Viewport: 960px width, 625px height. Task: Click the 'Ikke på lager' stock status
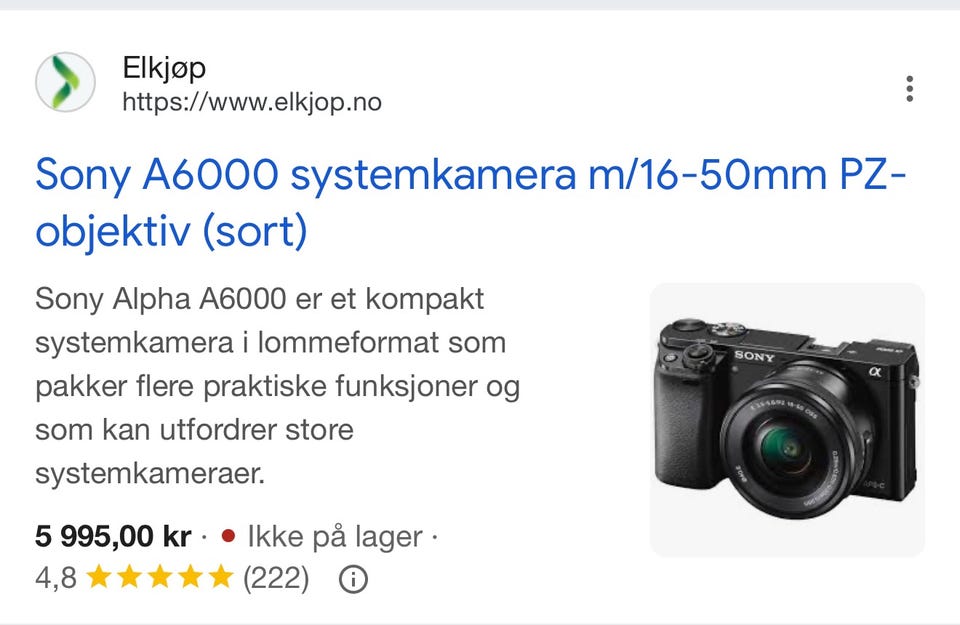[335, 537]
